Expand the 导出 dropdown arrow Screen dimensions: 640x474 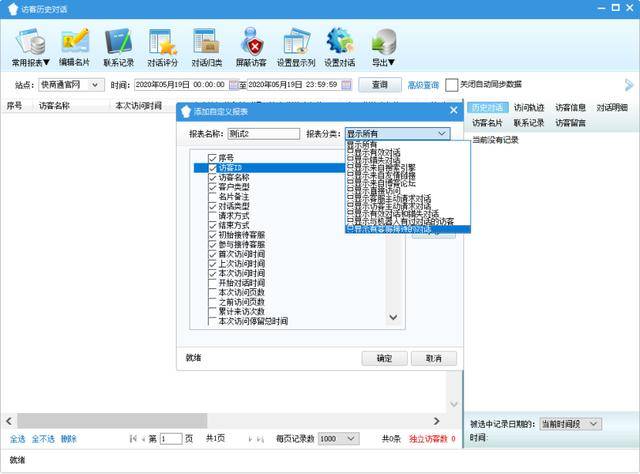391,62
